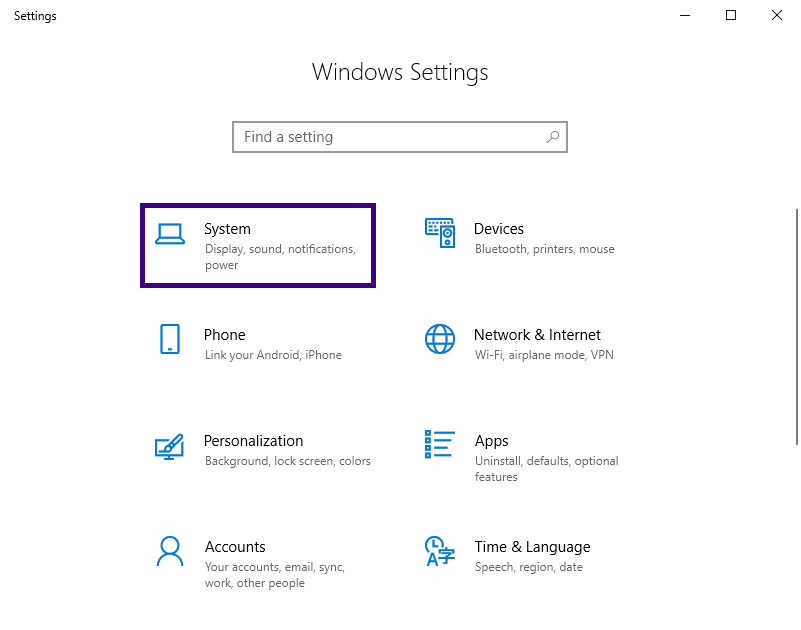
Task: Minimize the Settings window
Action: pyautogui.click(x=685, y=15)
